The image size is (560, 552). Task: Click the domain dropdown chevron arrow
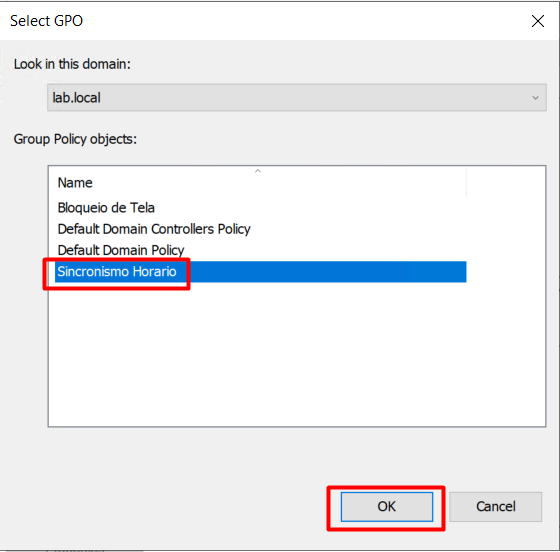click(535, 98)
